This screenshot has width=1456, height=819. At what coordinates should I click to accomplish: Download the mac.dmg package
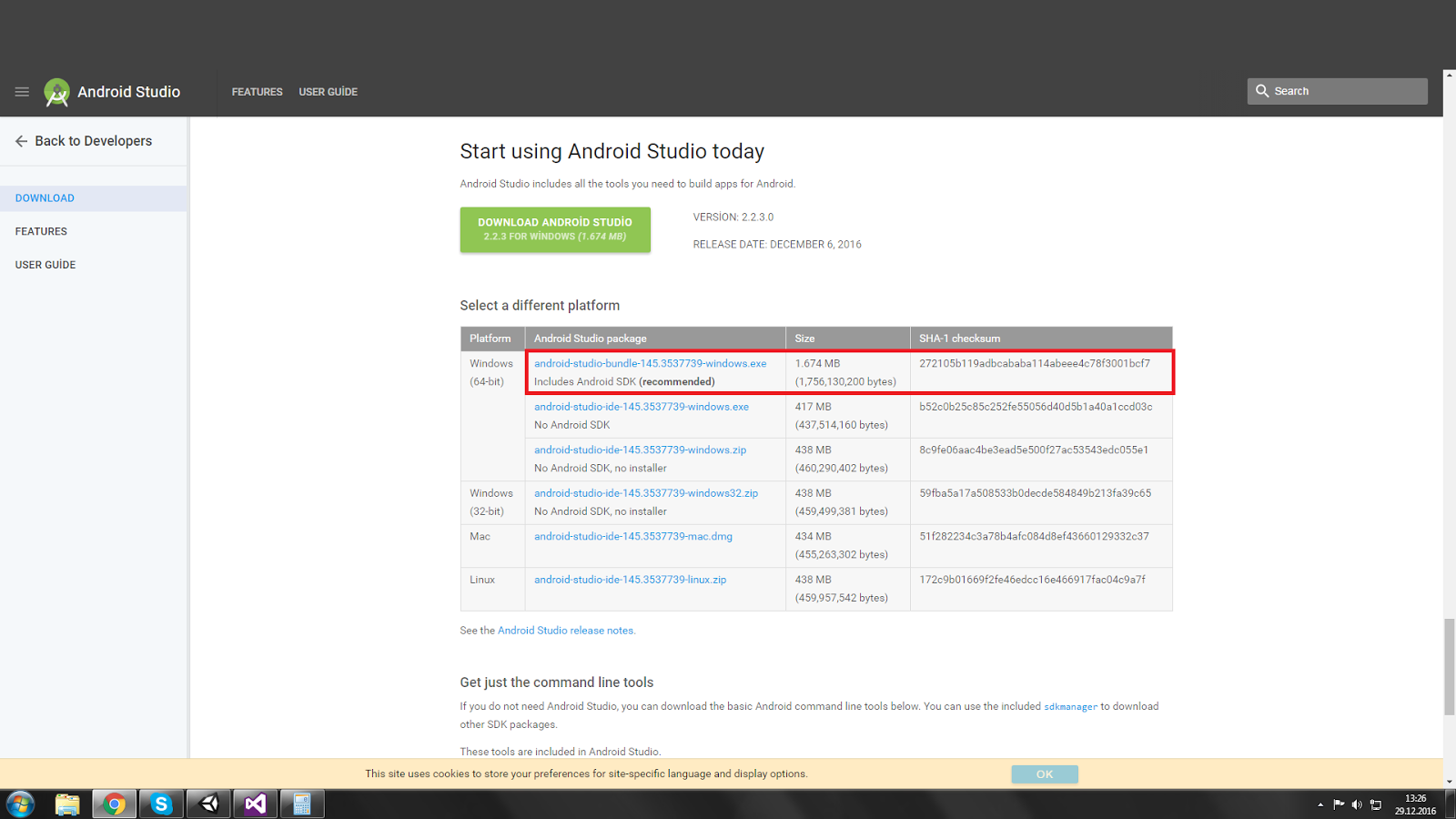pos(633,536)
